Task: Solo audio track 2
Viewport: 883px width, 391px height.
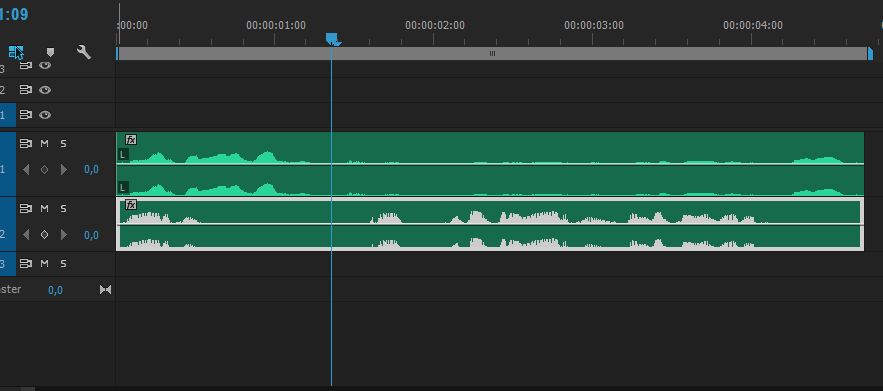Action: pos(63,208)
